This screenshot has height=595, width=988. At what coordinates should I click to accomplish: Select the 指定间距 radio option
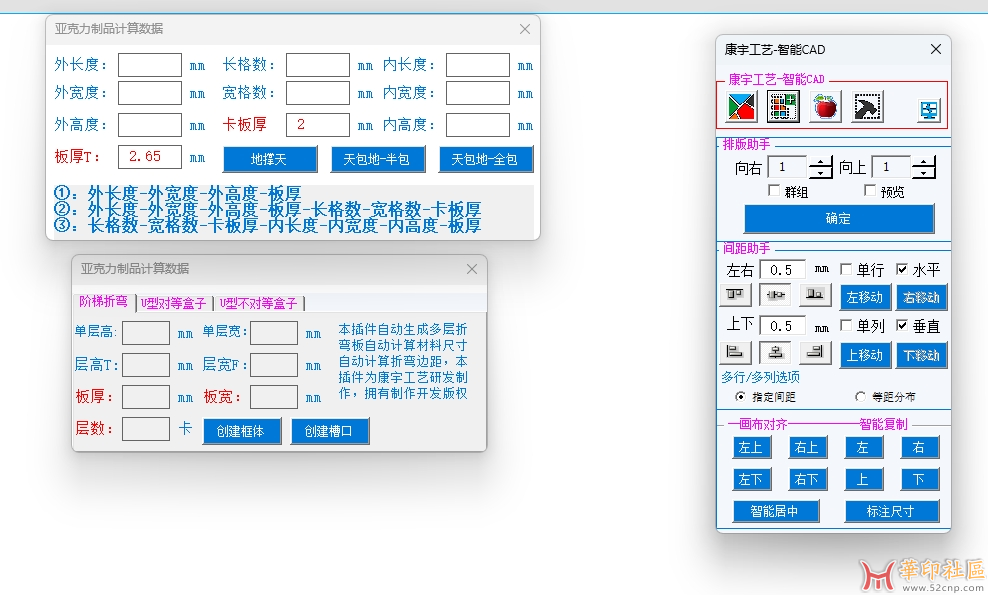tap(740, 396)
